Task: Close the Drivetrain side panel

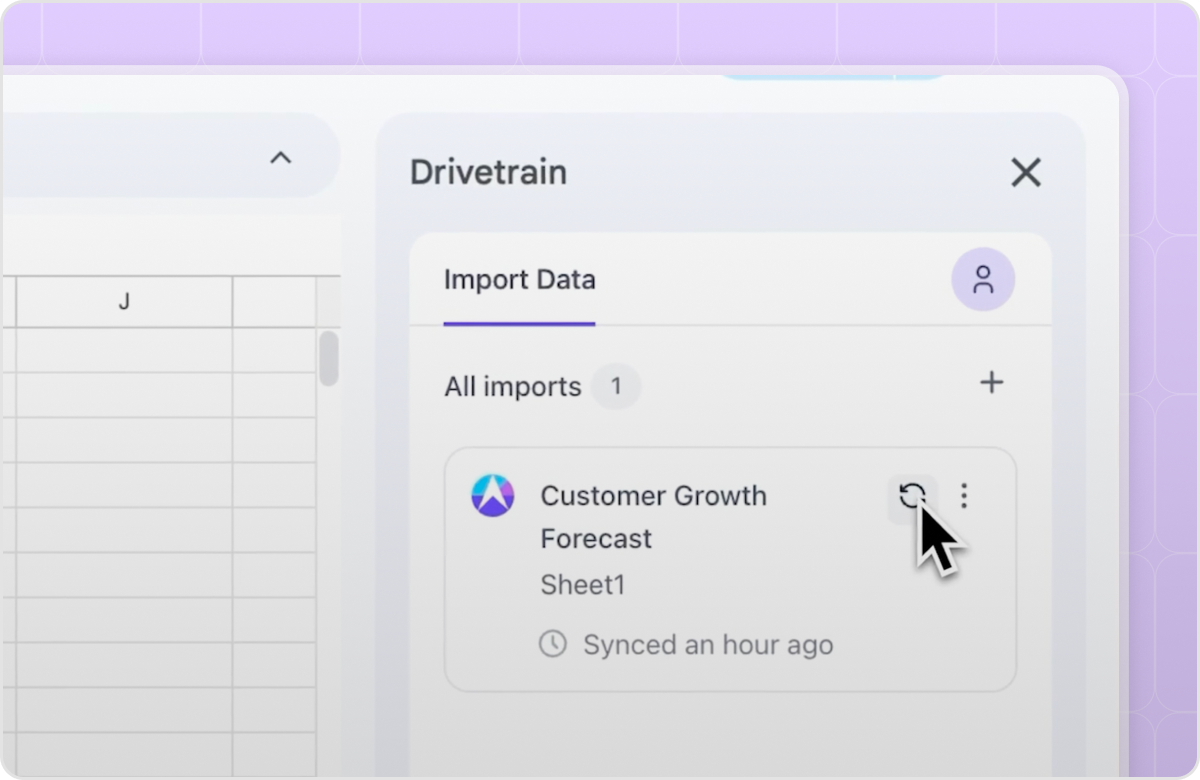Action: (1026, 172)
